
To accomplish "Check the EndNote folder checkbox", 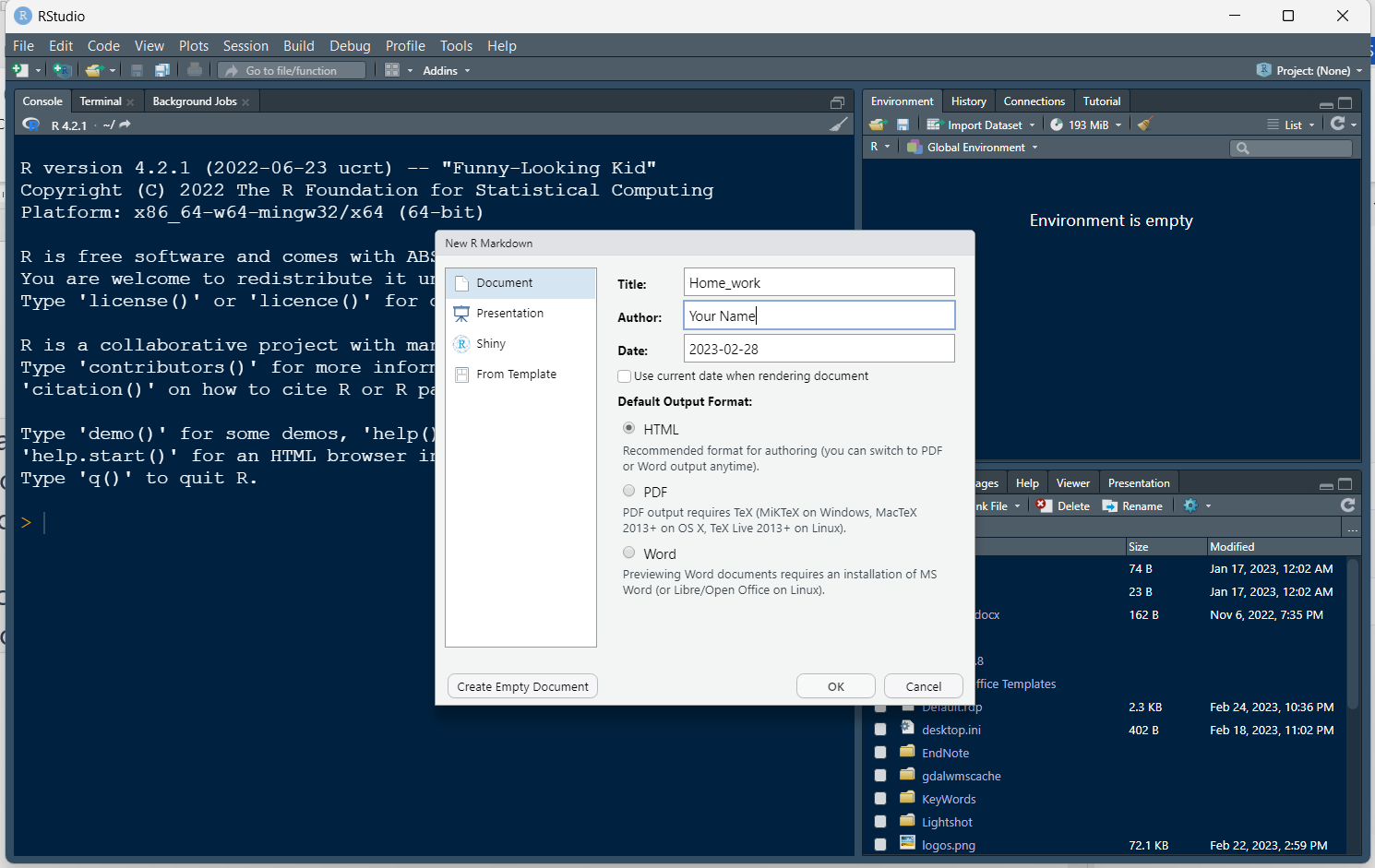I will pyautogui.click(x=880, y=753).
